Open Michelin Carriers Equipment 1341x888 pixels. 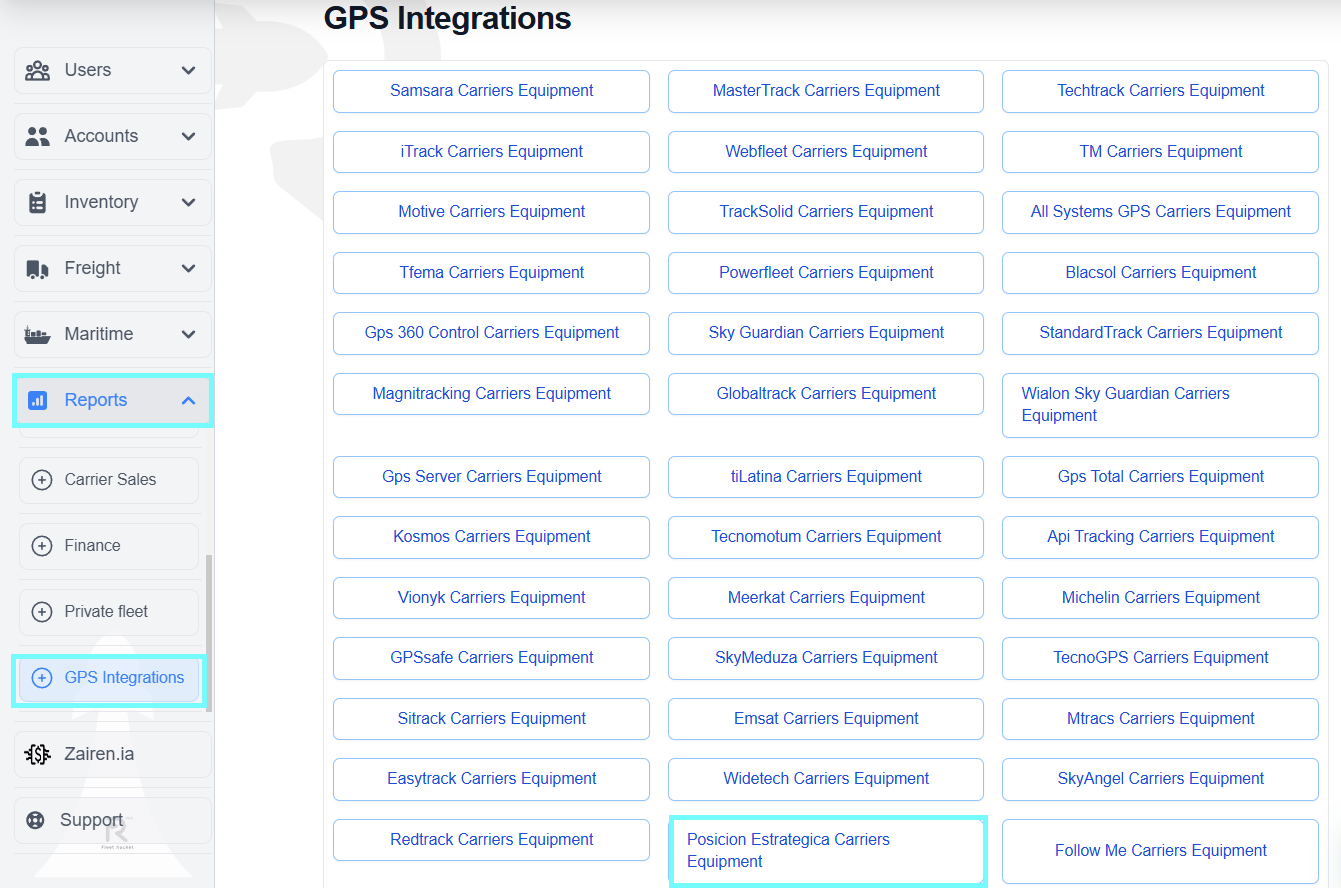(x=1160, y=598)
